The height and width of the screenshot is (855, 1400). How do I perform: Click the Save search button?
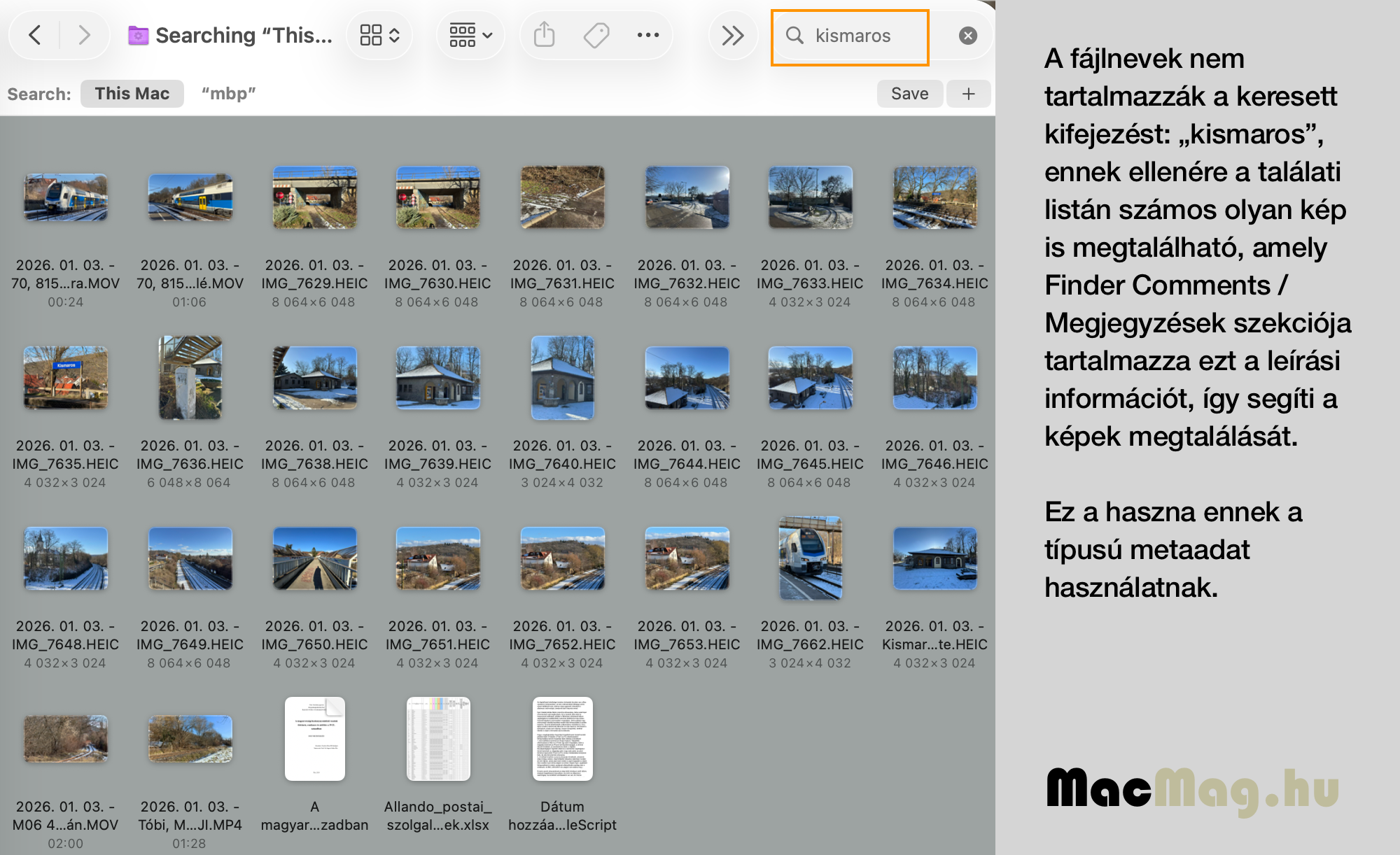click(909, 94)
